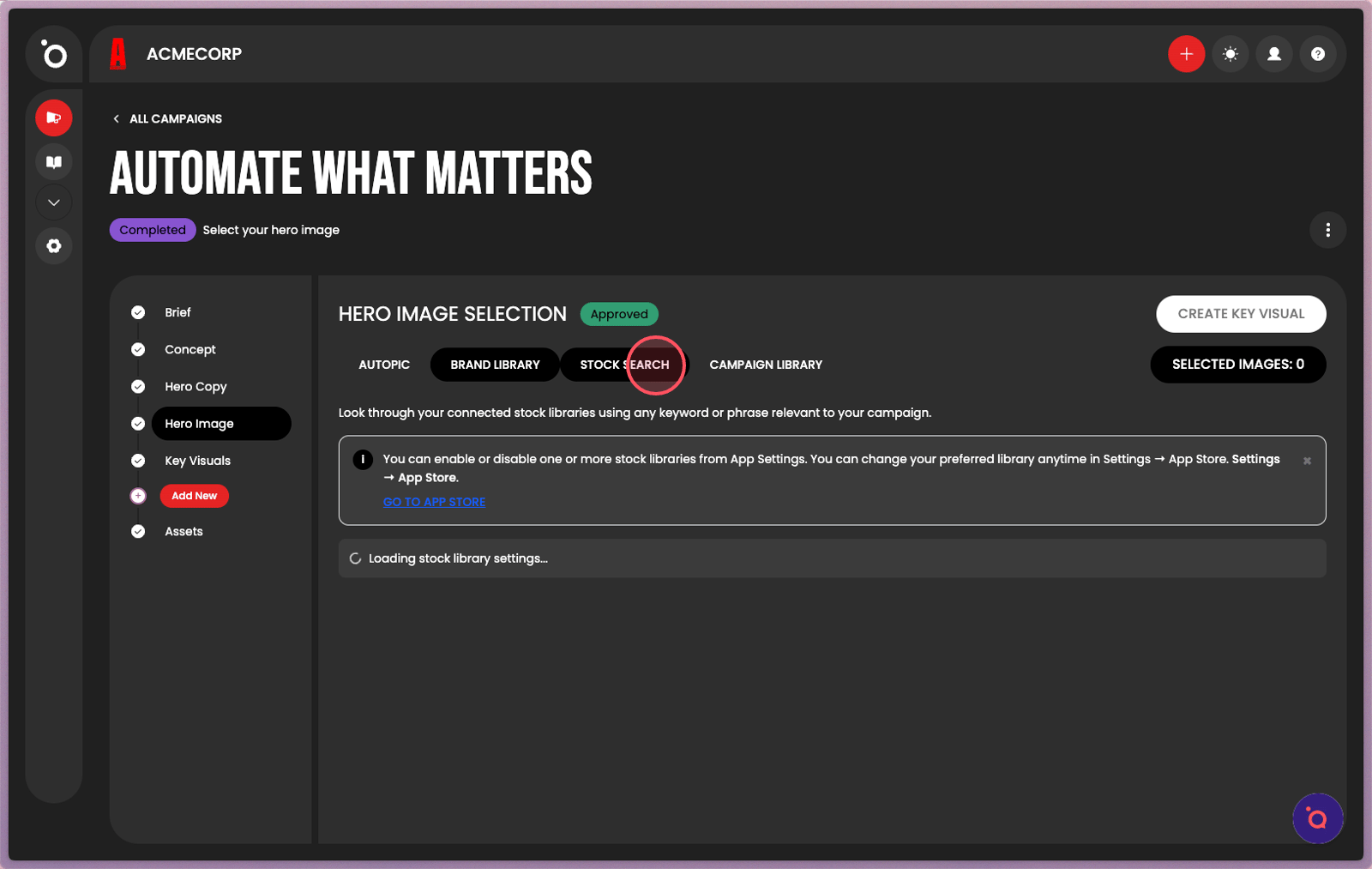
Task: Click the Brief step check icon
Action: (138, 312)
